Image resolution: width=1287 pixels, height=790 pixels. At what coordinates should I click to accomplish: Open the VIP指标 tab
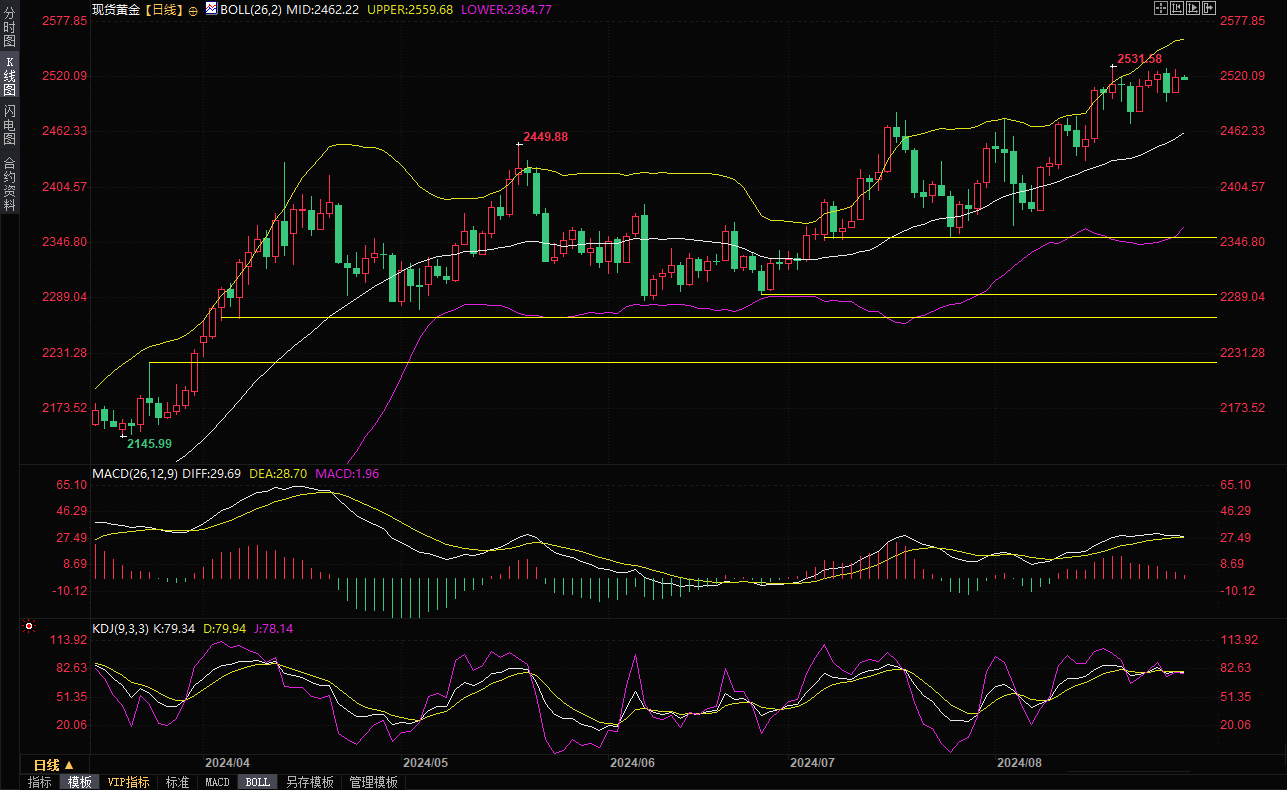128,782
